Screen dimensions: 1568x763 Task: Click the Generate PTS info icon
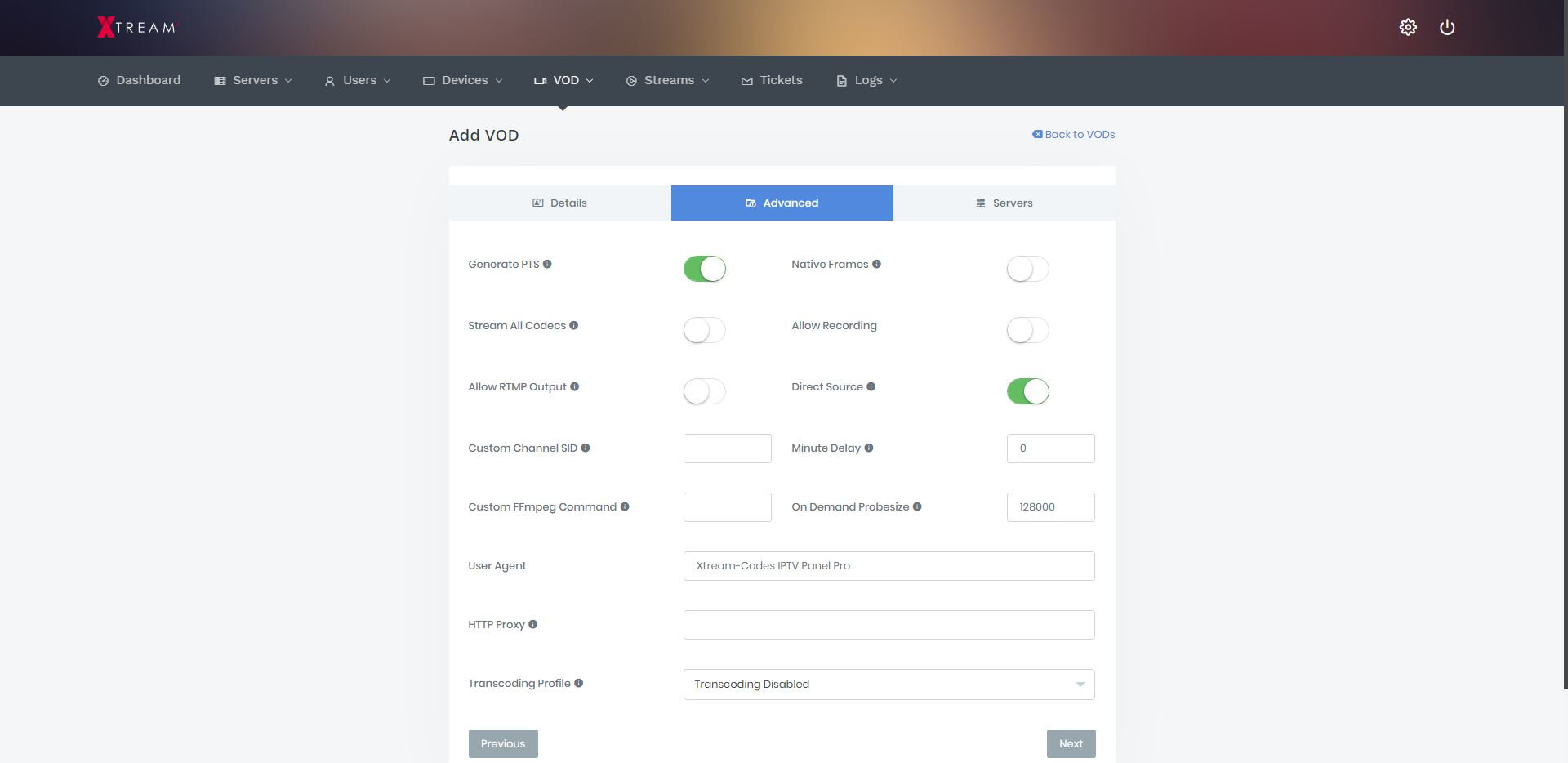547,264
